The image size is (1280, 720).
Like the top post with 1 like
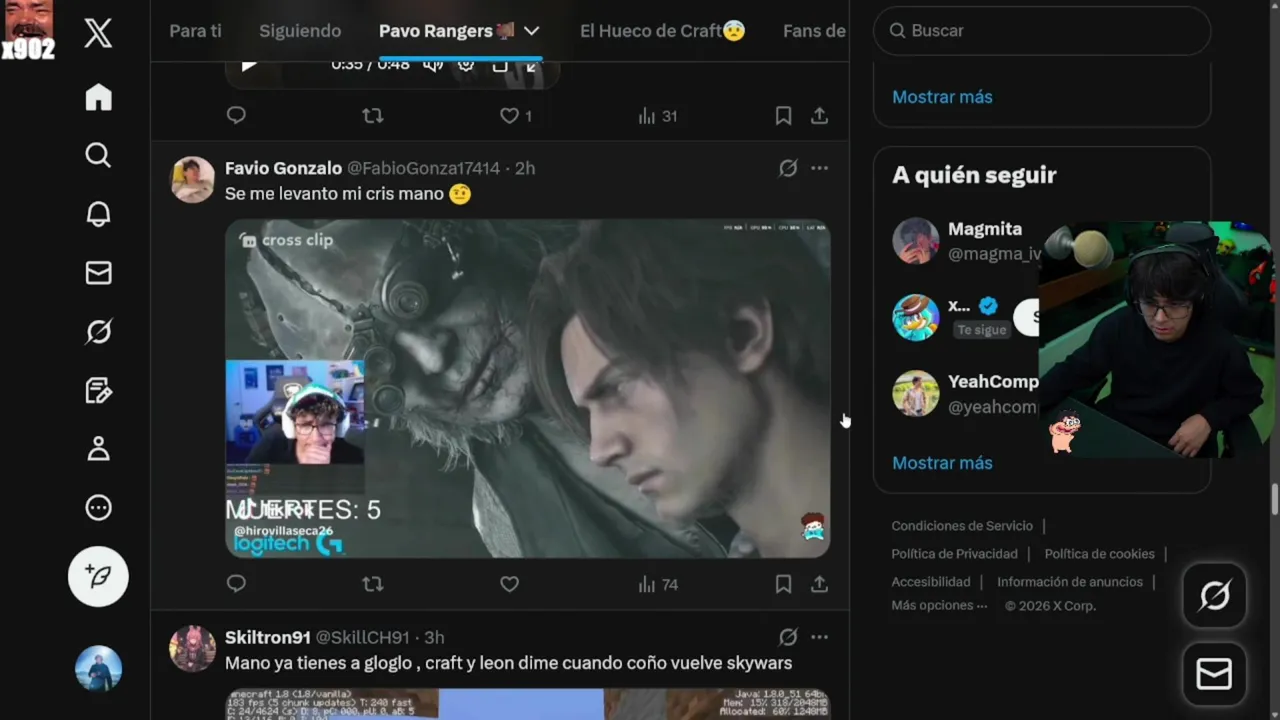(x=516, y=116)
